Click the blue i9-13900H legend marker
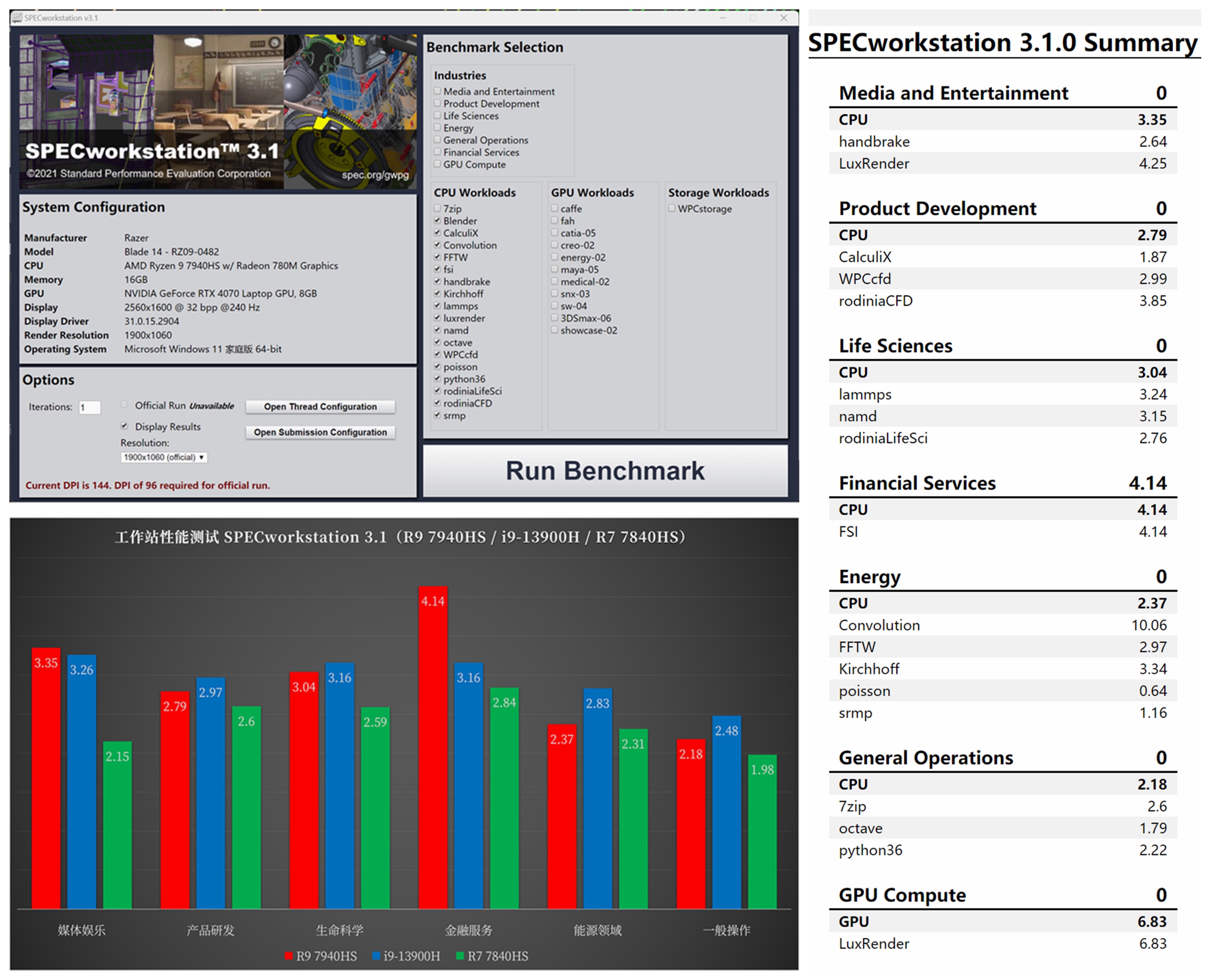This screenshot has width=1211, height=980. [376, 956]
